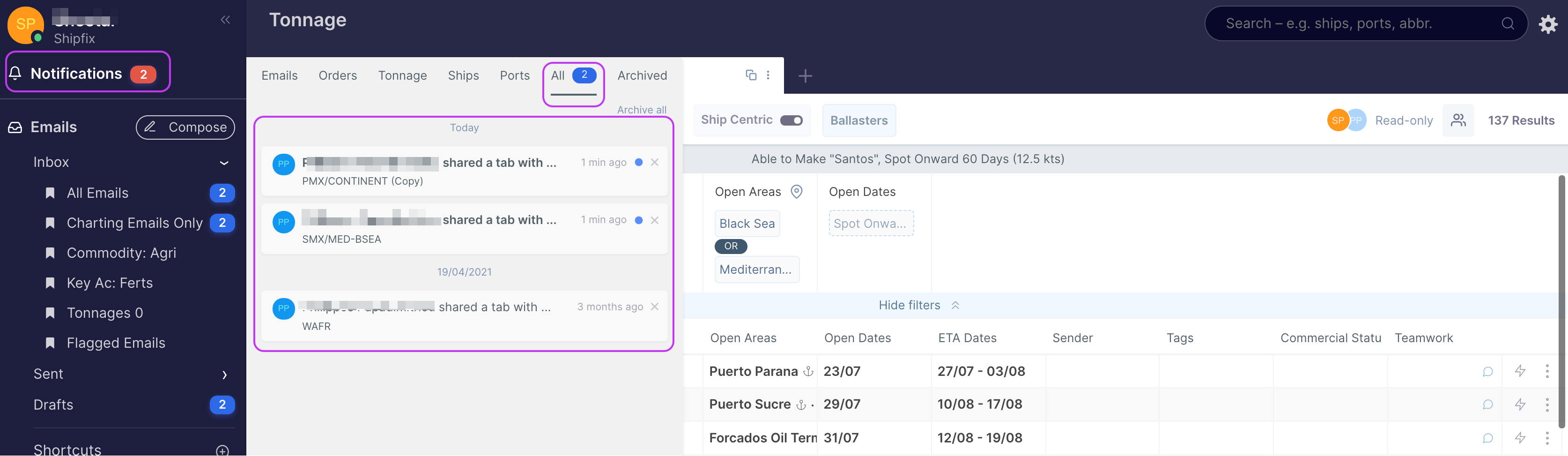Click the duplicate tab icon

tap(751, 75)
